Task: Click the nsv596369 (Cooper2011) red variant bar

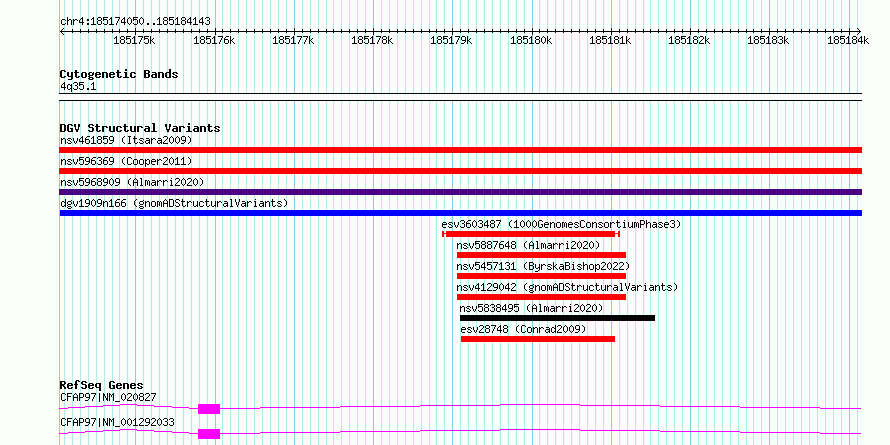Action: 460,171
